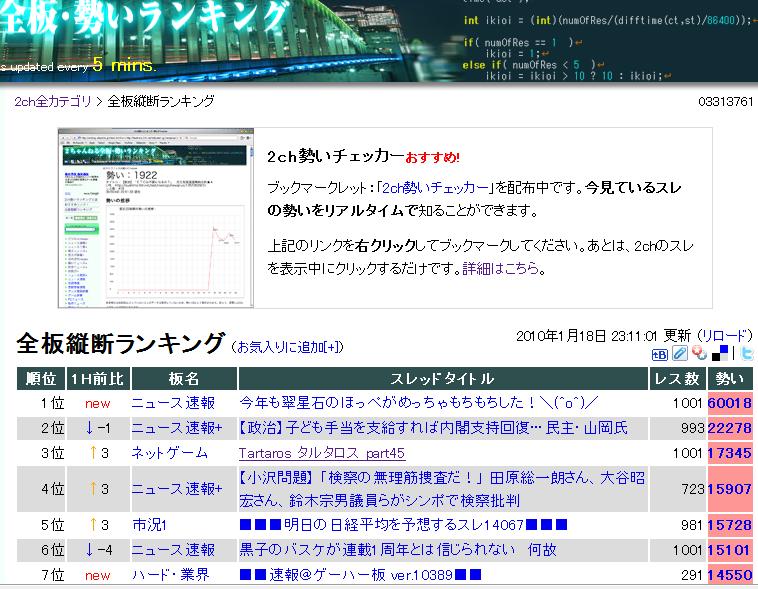
Task: Click the new indicator in rank 1 row
Action: [x=98, y=403]
